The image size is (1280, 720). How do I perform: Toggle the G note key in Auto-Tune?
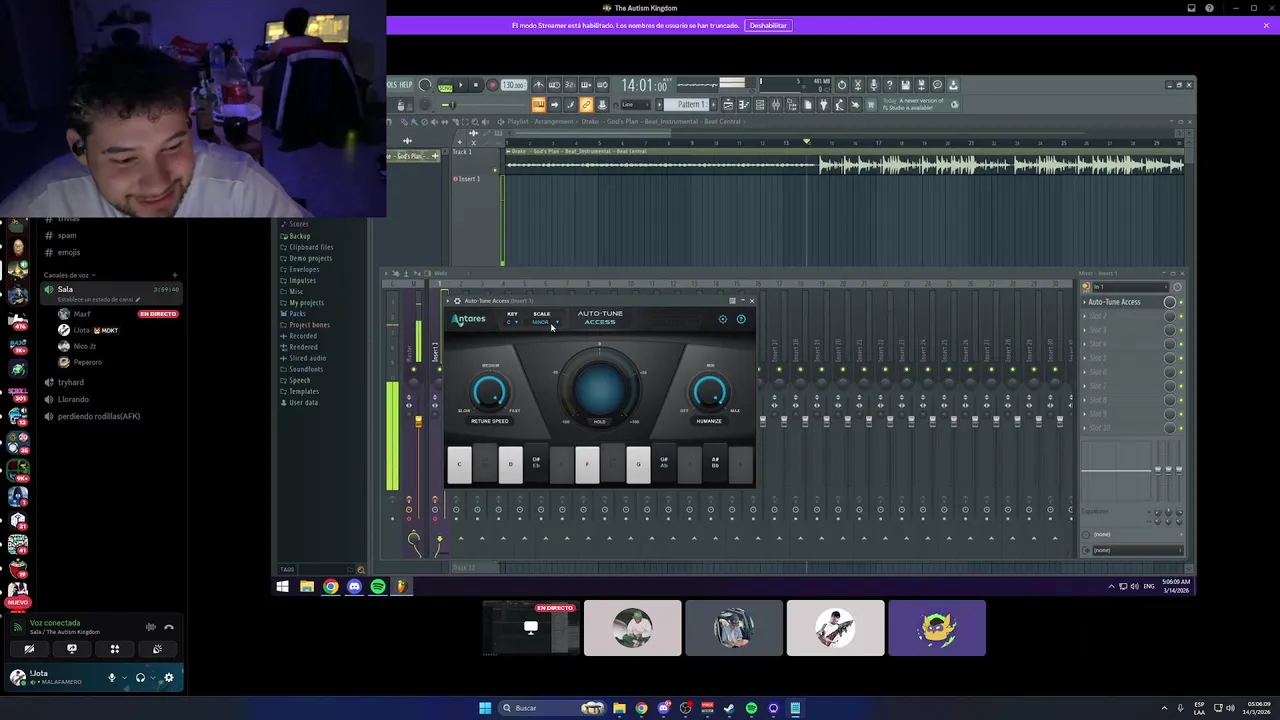pyautogui.click(x=638, y=465)
